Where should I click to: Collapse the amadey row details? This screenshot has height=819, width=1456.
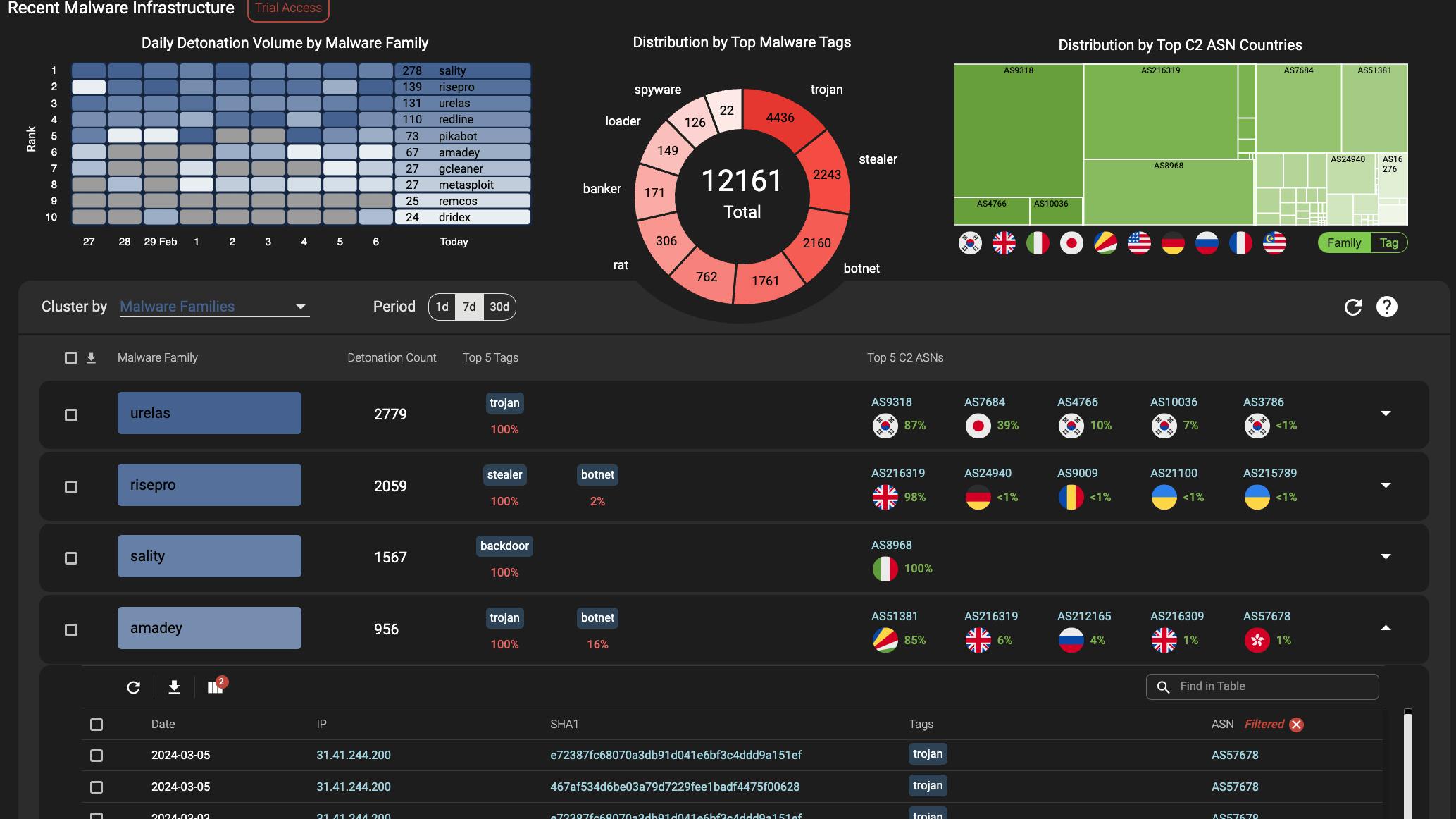pyautogui.click(x=1385, y=627)
